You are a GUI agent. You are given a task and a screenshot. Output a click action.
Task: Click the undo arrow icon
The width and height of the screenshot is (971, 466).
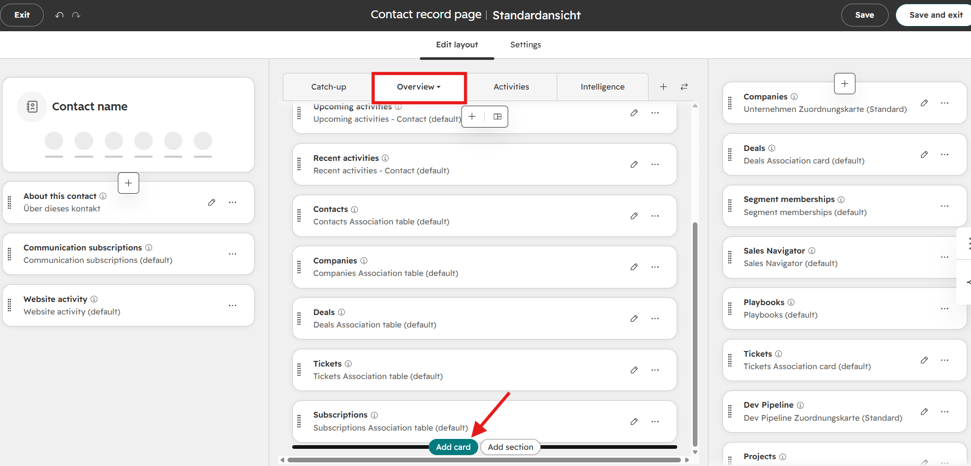[x=59, y=15]
